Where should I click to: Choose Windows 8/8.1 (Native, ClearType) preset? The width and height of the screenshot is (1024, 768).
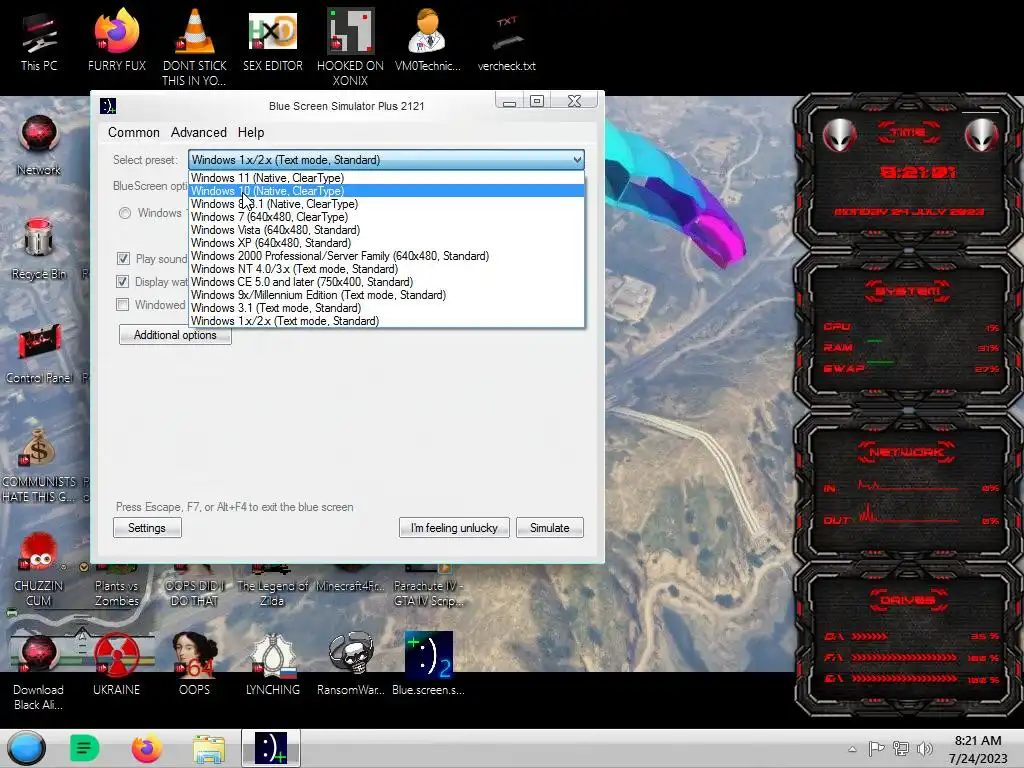386,204
